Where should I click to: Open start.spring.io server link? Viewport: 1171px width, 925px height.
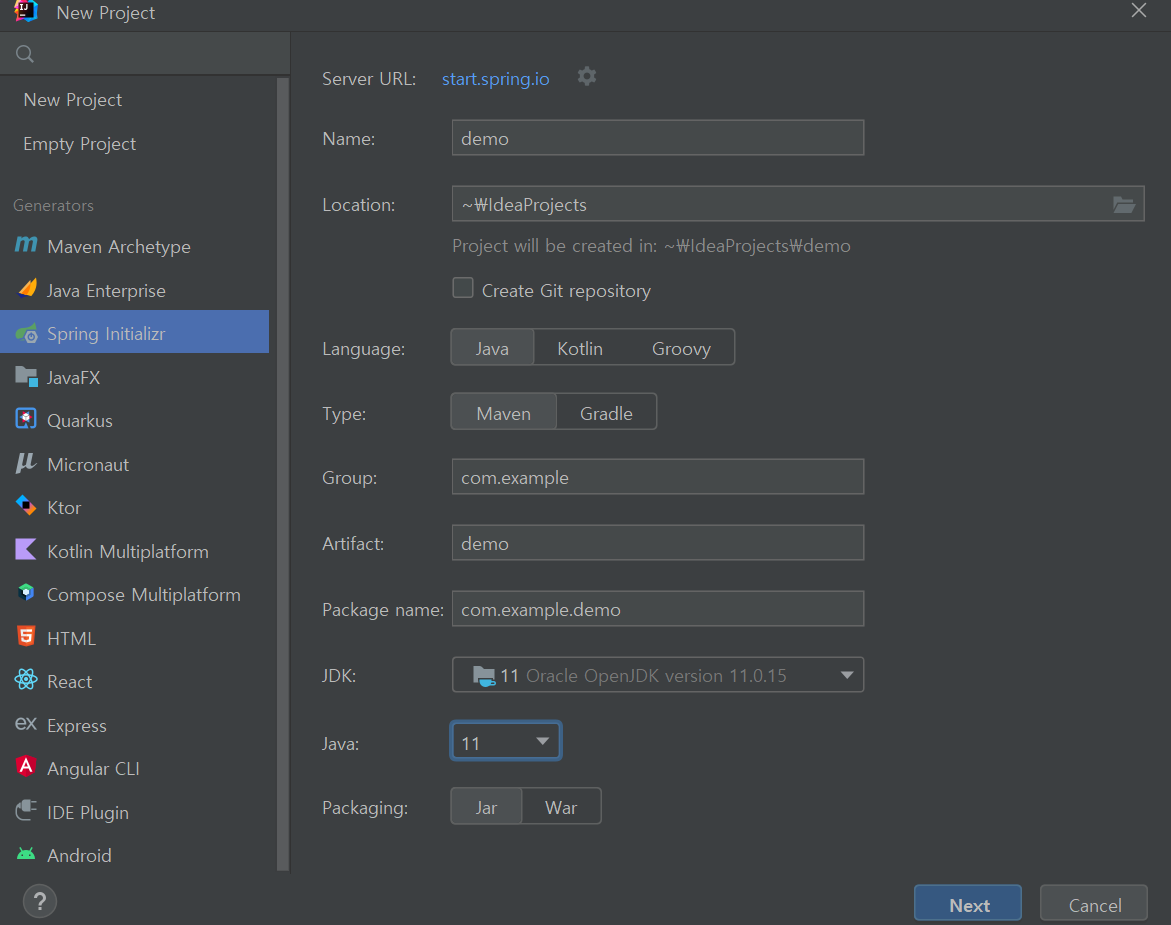[495, 78]
